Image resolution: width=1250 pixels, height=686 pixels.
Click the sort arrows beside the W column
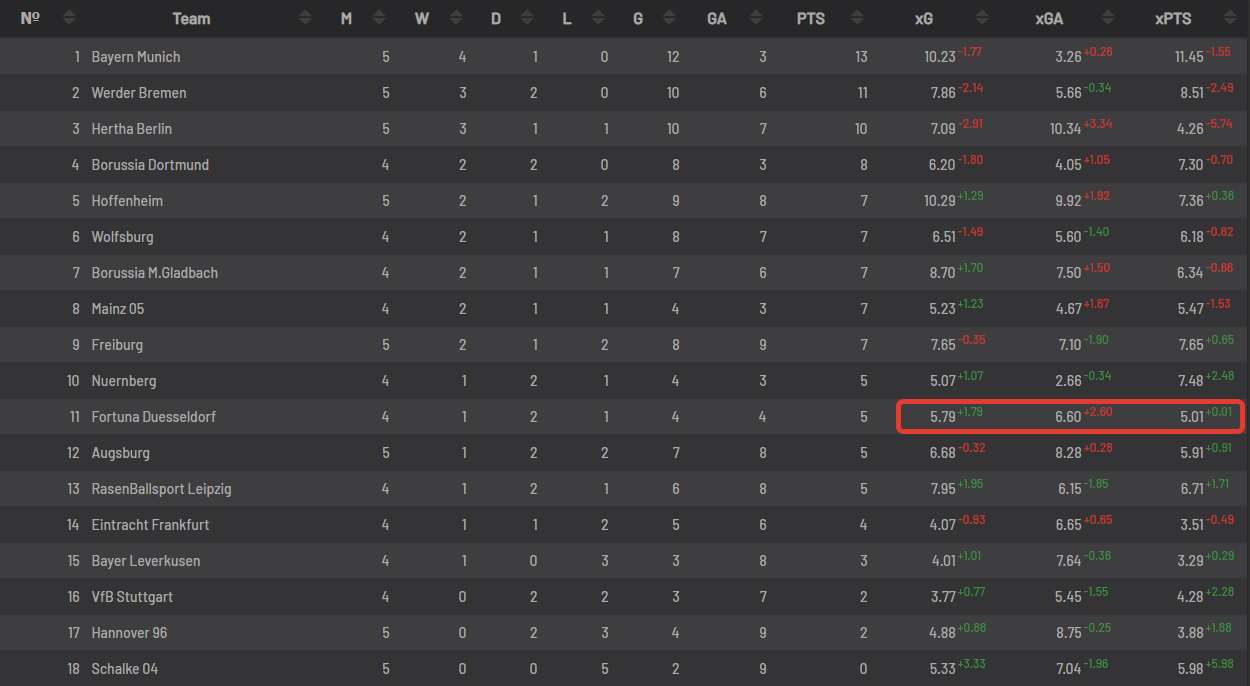[x=456, y=18]
